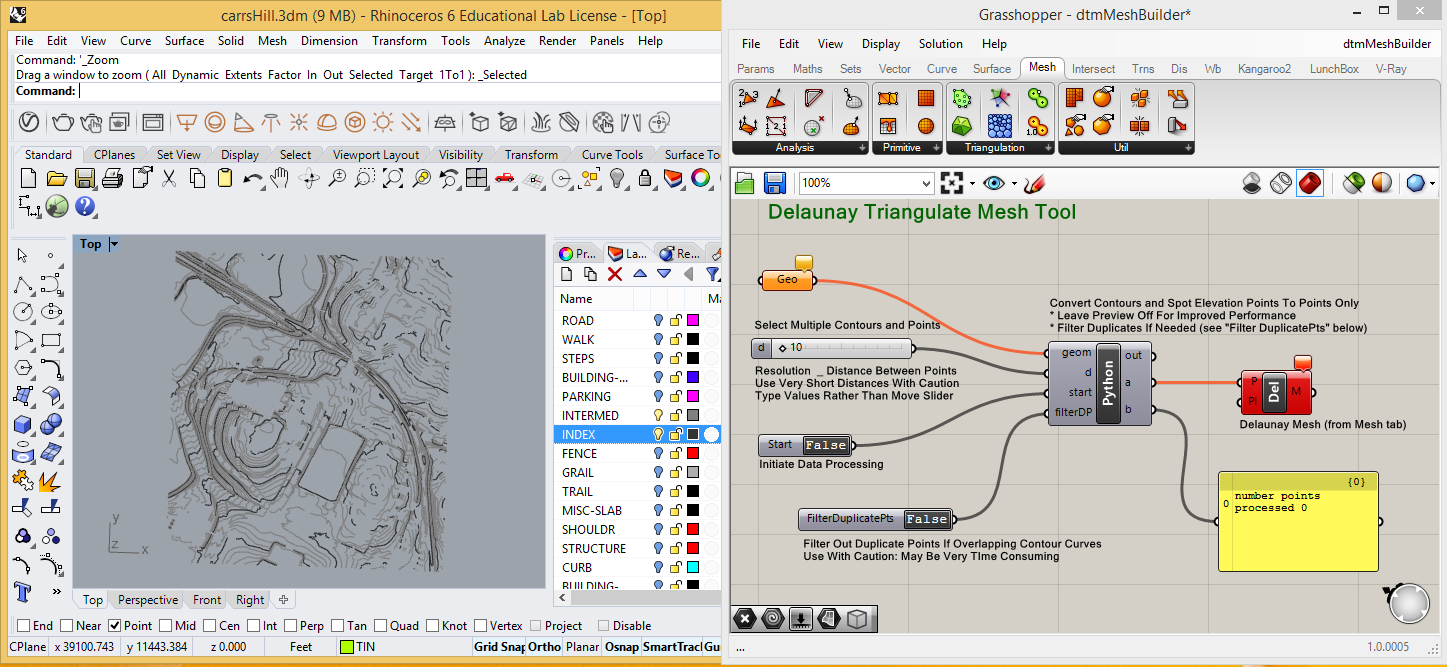Image resolution: width=1447 pixels, height=667 pixels.
Task: Click the Mesh Sphere icon in Primitive group
Action: point(925,125)
